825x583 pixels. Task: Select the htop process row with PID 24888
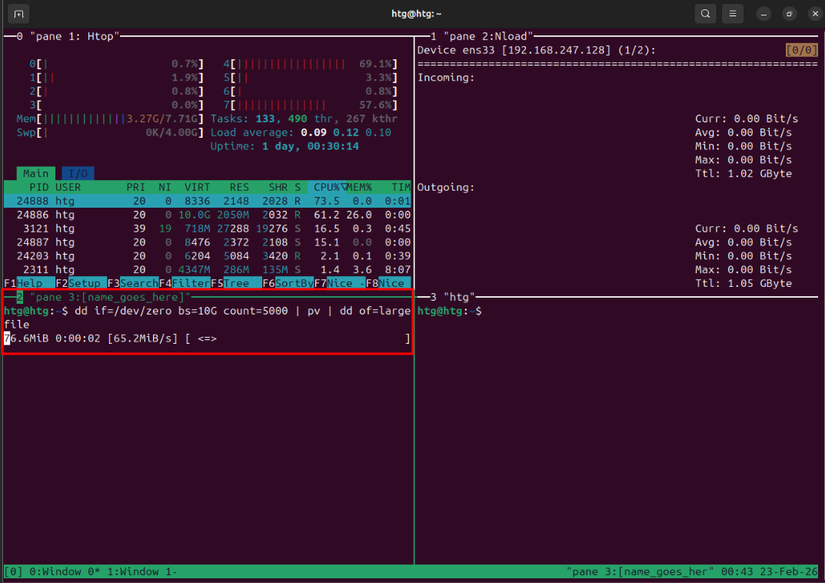150,199
